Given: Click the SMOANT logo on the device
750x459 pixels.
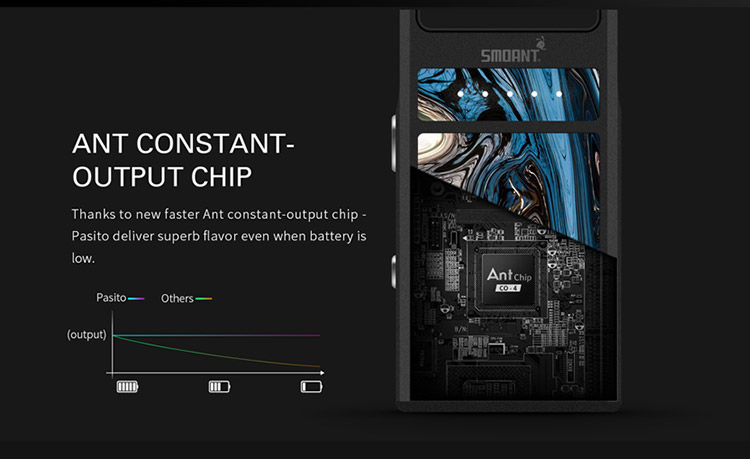Looking at the screenshot, I should click(511, 52).
